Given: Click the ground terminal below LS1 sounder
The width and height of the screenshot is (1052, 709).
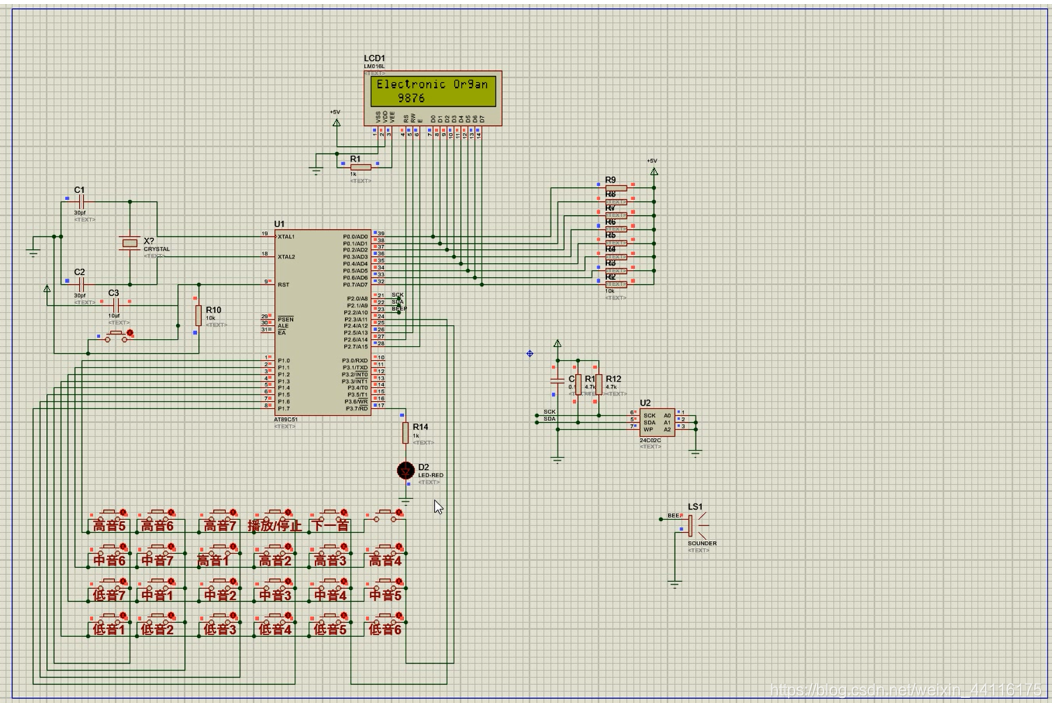Looking at the screenshot, I should [675, 584].
